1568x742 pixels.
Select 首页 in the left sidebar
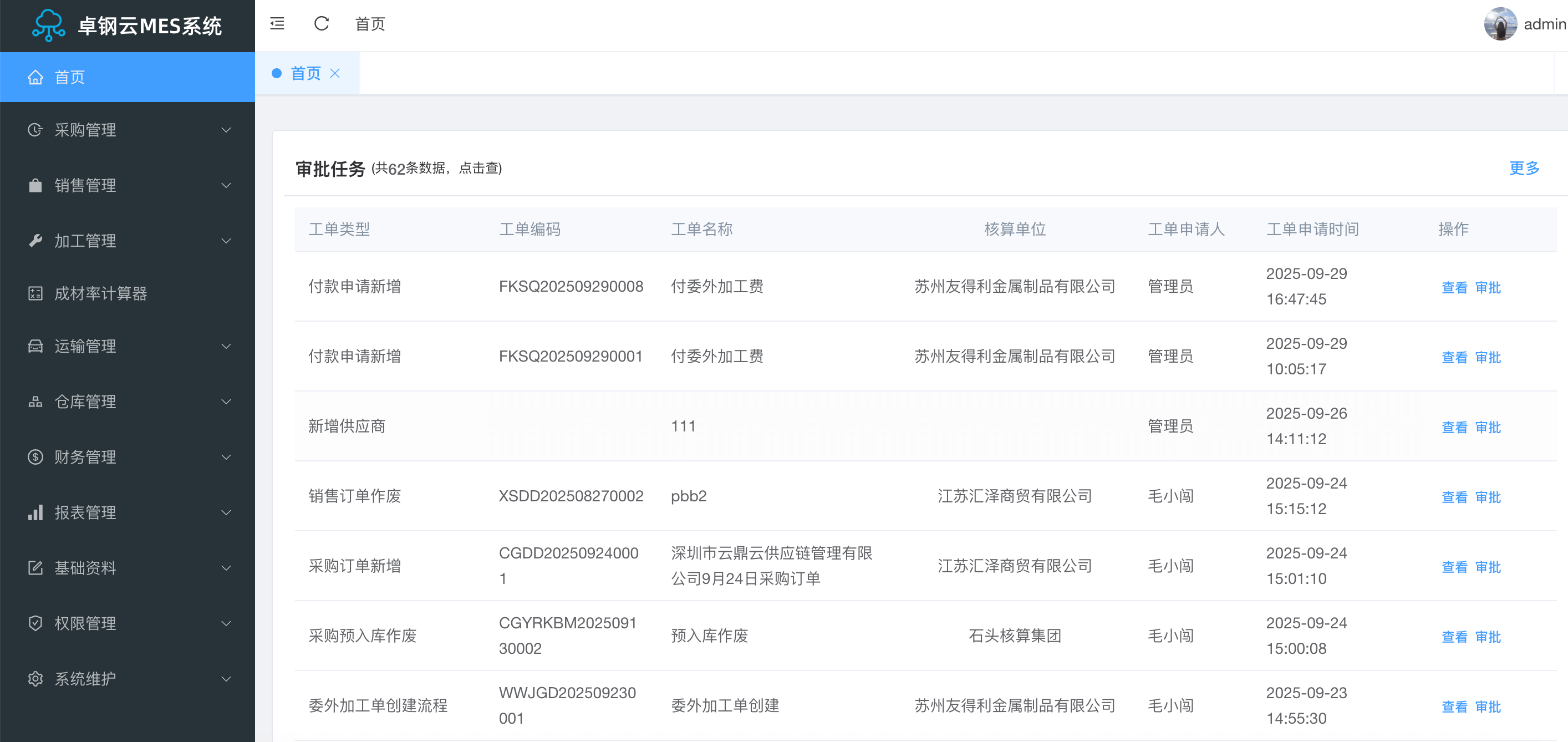point(70,77)
